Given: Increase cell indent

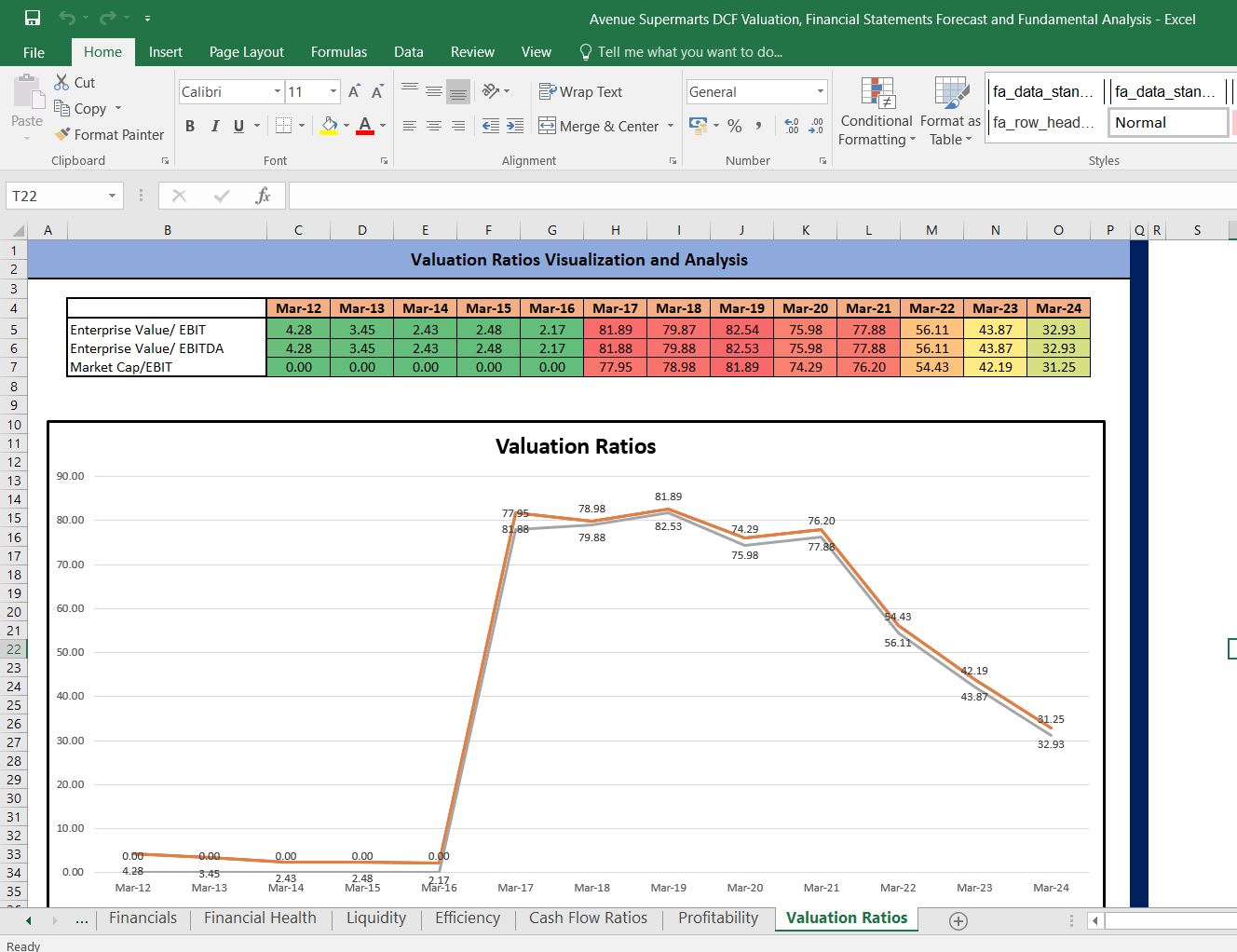Looking at the screenshot, I should [x=515, y=126].
